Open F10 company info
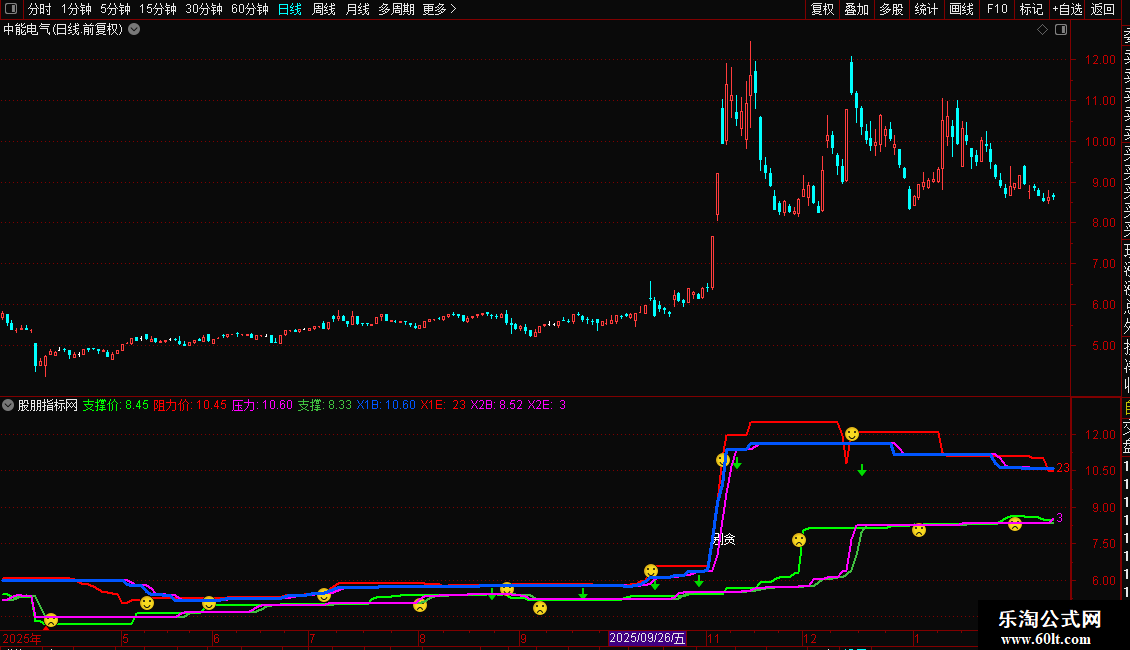The width and height of the screenshot is (1130, 650). click(x=997, y=9)
